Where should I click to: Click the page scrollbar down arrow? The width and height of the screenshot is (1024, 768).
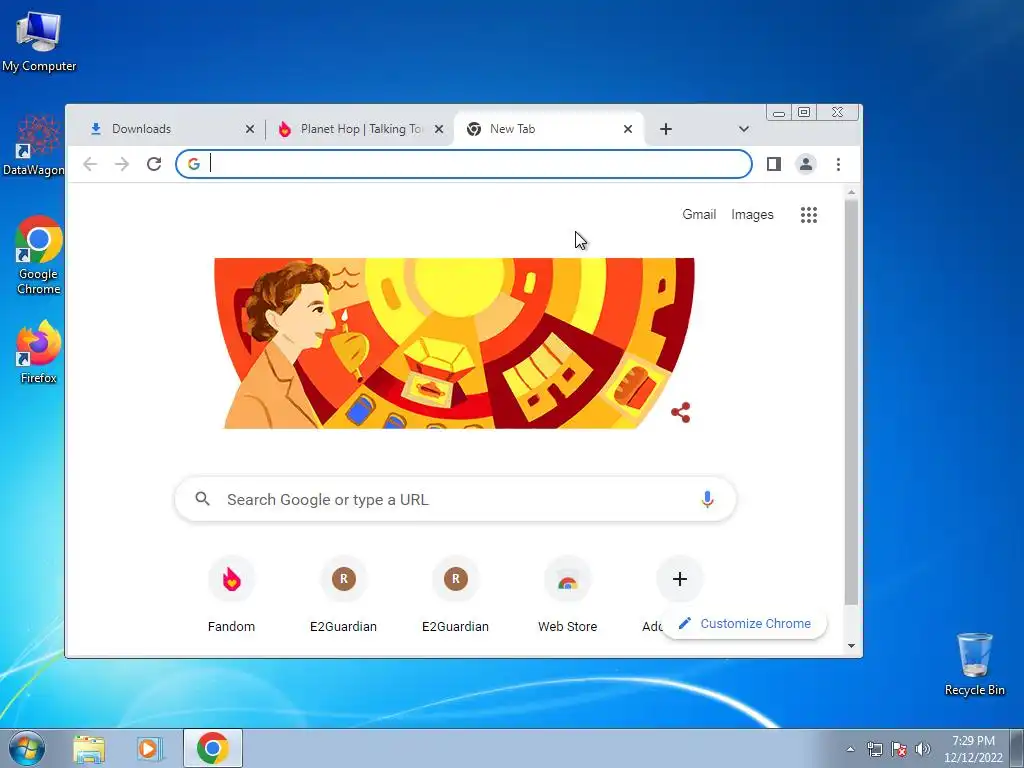pyautogui.click(x=851, y=646)
